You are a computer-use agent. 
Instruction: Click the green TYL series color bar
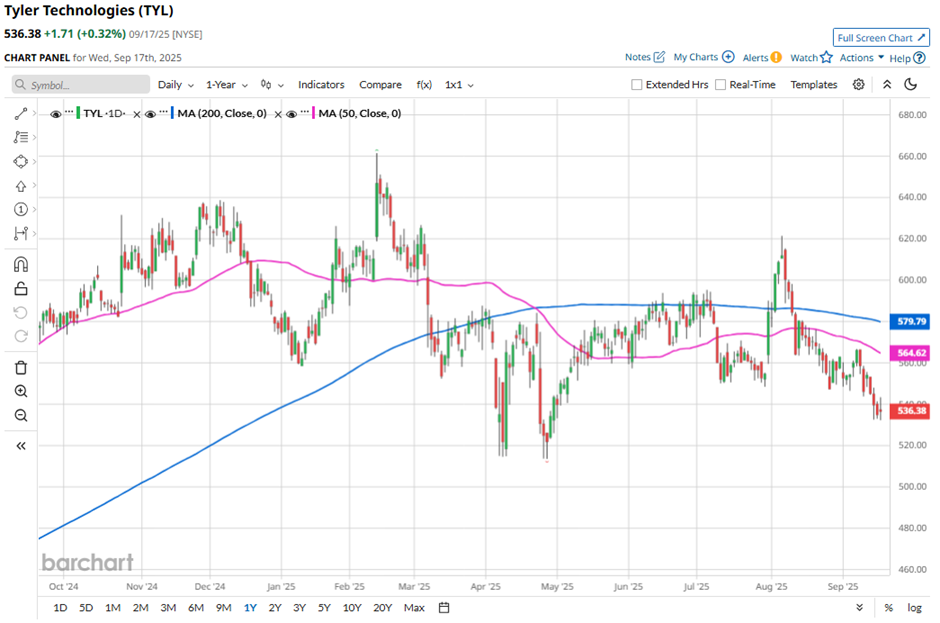(x=79, y=113)
